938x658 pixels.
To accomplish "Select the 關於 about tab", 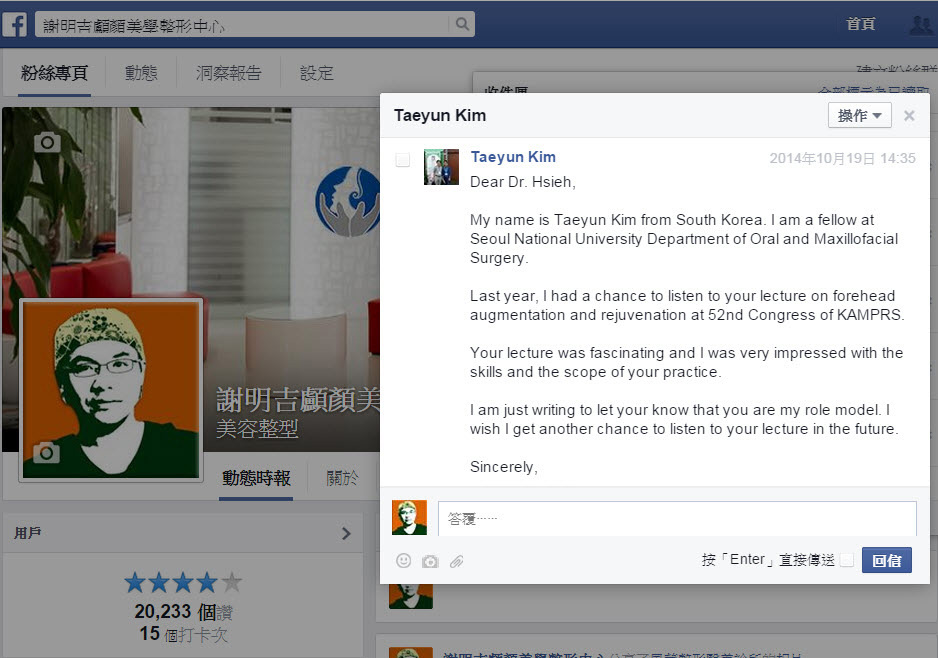I will 342,478.
